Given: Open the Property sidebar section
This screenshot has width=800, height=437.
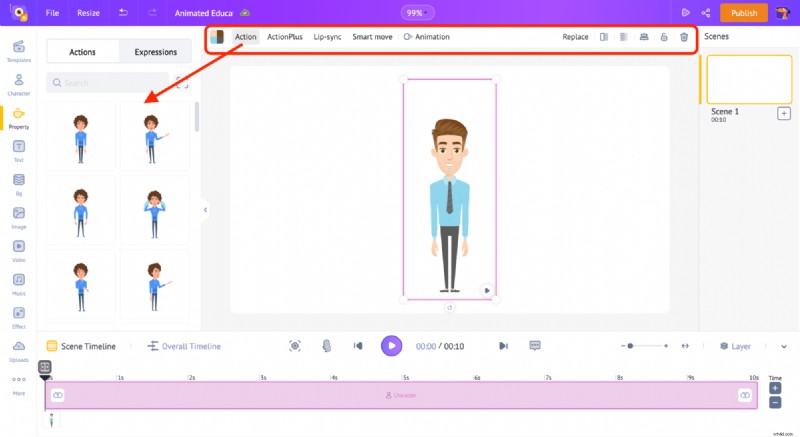Looking at the screenshot, I should [x=19, y=118].
